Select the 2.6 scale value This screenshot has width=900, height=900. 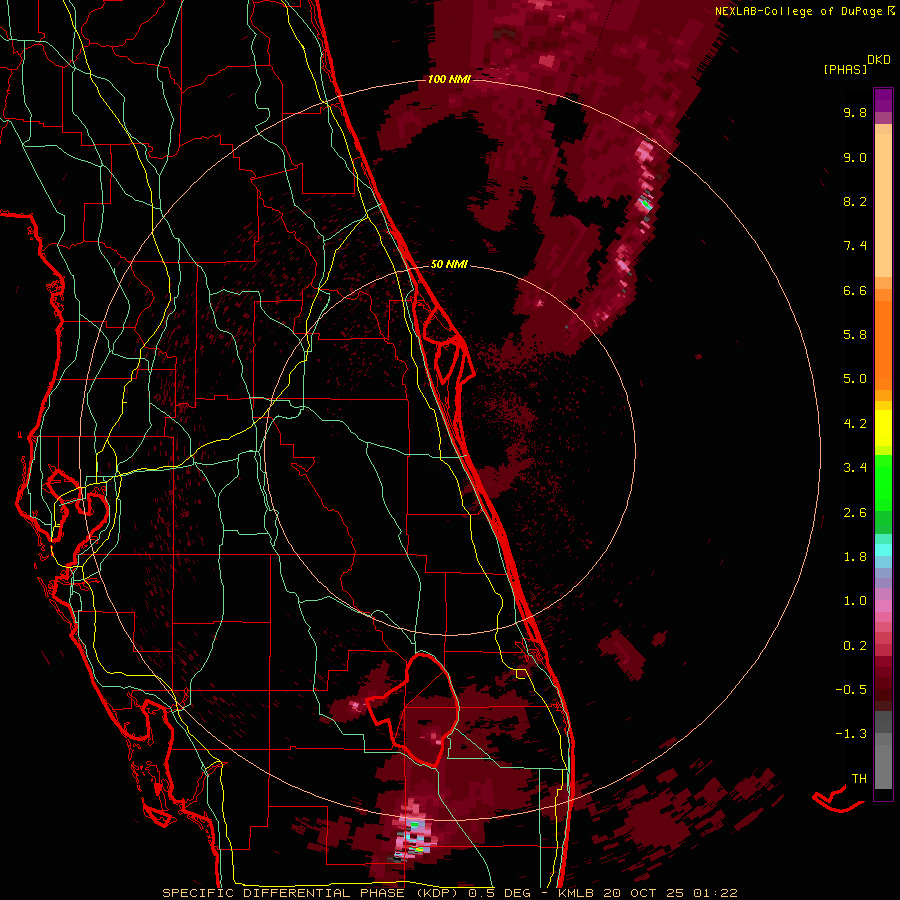click(855, 513)
